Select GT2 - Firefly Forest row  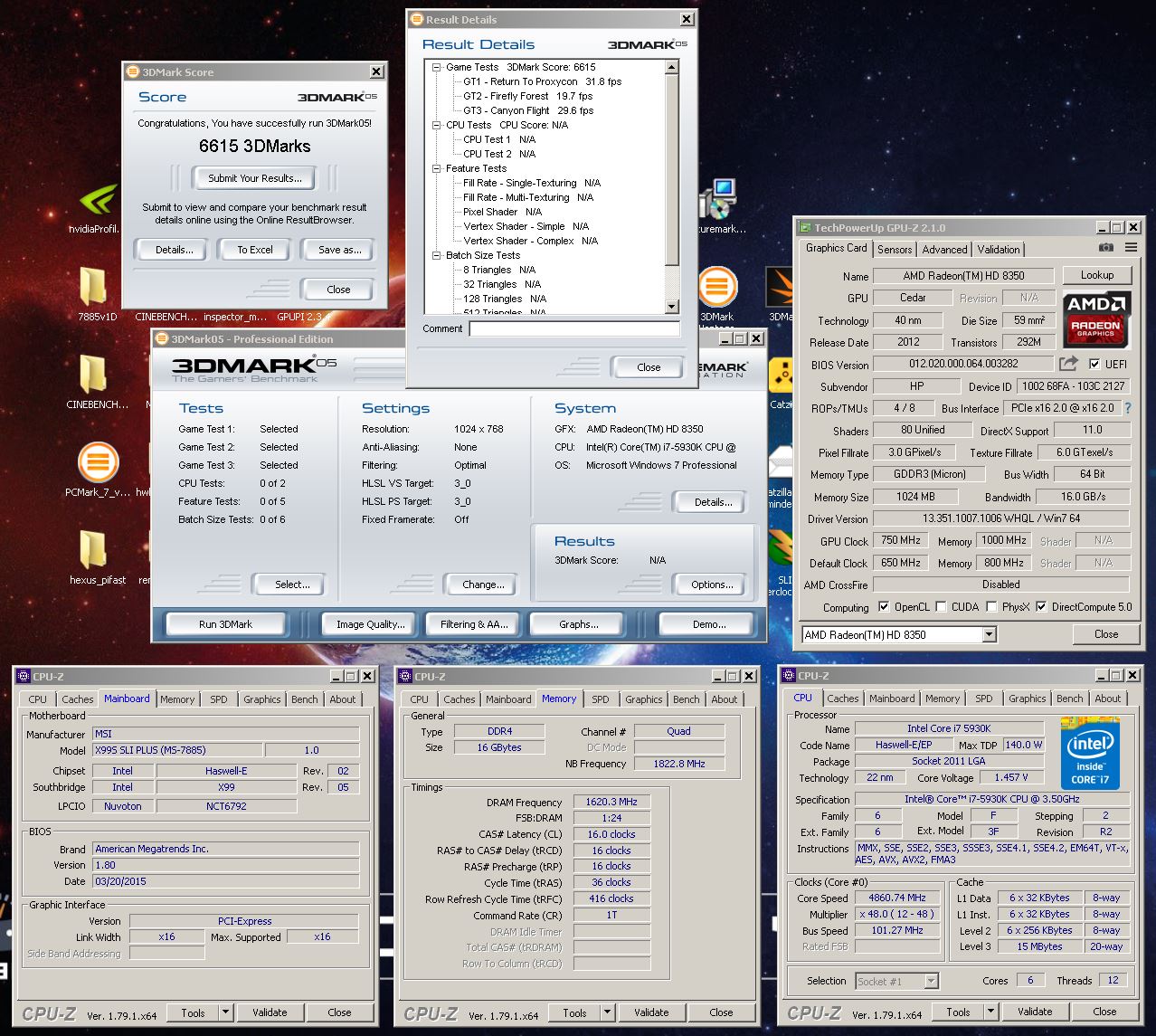point(528,96)
